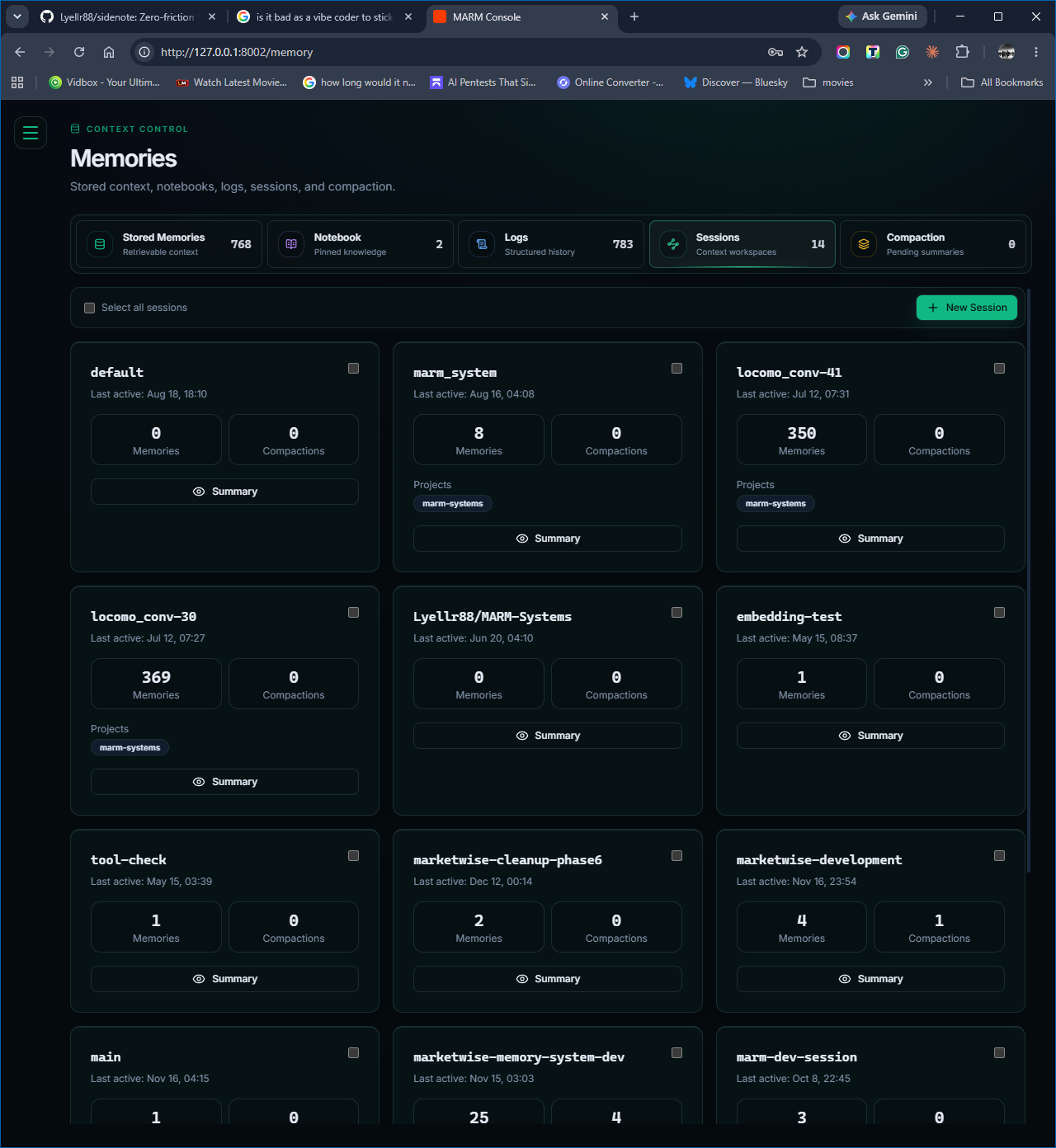Open the saved passwords key icon

tap(775, 52)
